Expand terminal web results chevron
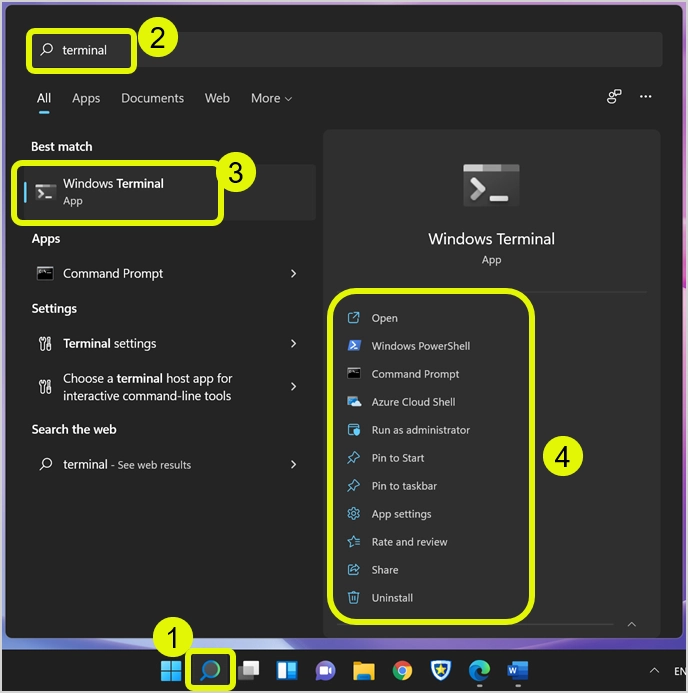This screenshot has width=688, height=693. pyautogui.click(x=293, y=465)
